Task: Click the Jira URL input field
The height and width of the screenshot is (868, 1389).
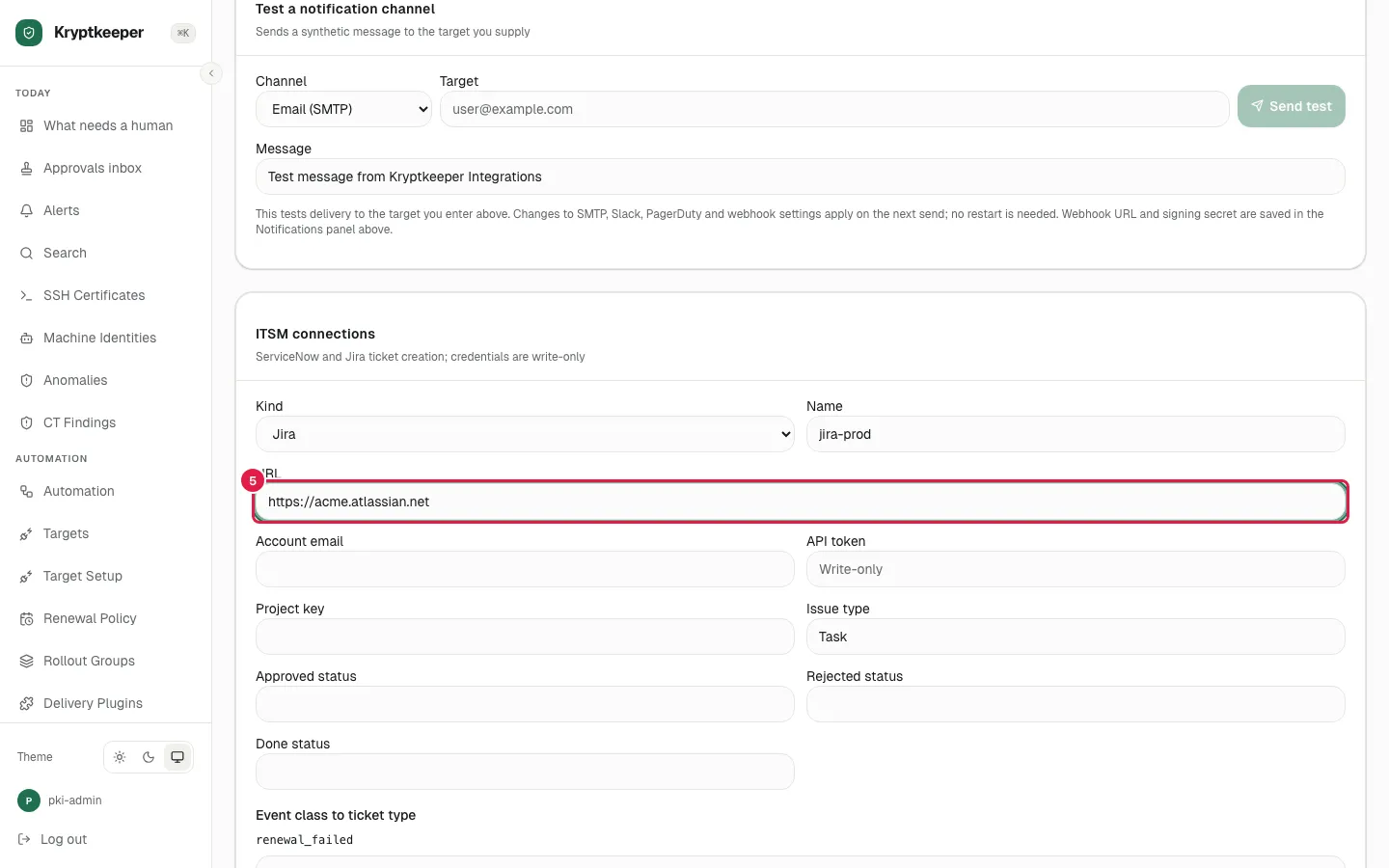Action: tap(801, 502)
